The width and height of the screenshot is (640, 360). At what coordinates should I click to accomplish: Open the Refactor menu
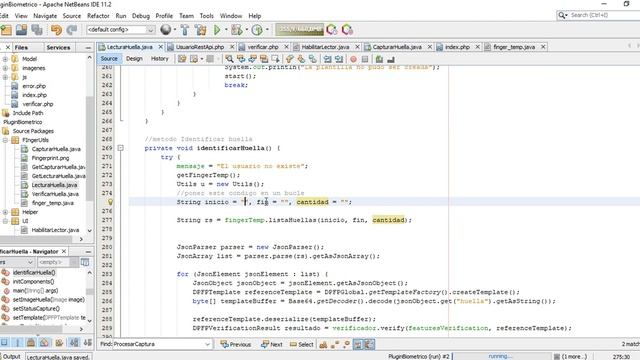click(x=98, y=16)
